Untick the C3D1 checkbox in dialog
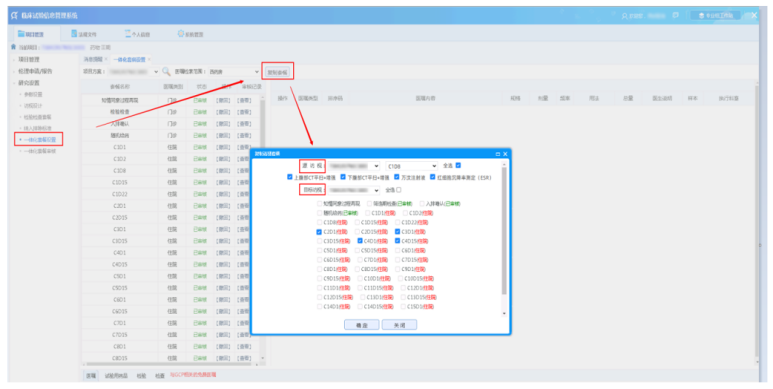This screenshot has width=773, height=389. point(397,232)
